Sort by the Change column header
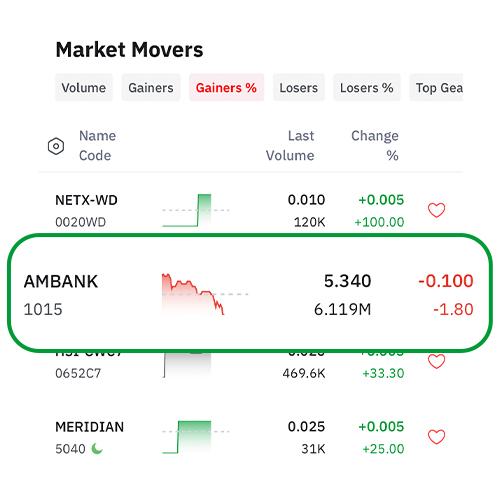The width and height of the screenshot is (500, 500). coord(375,136)
